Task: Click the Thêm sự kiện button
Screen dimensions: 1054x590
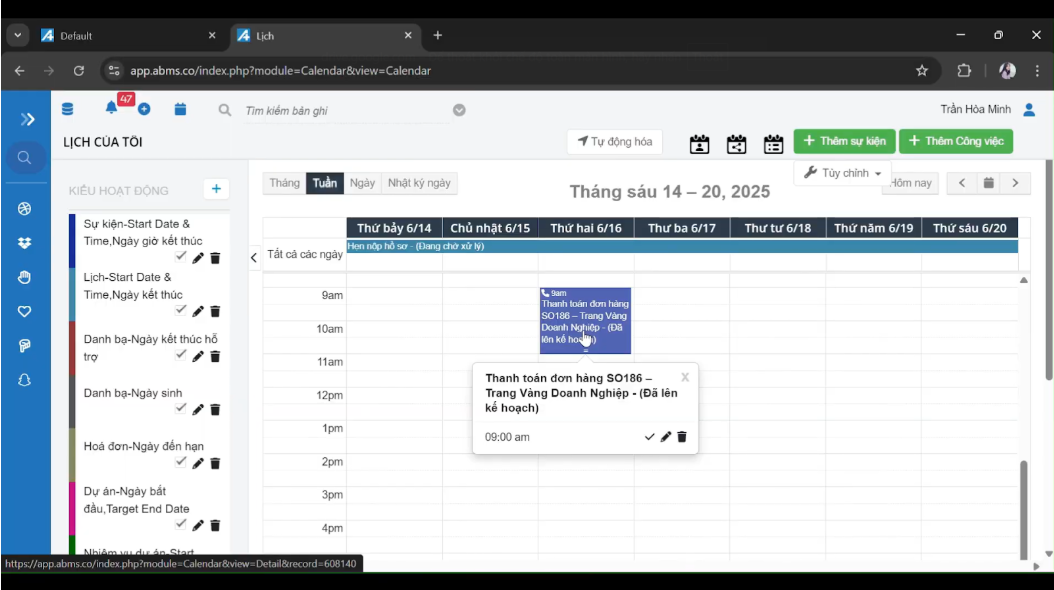Action: 843,141
